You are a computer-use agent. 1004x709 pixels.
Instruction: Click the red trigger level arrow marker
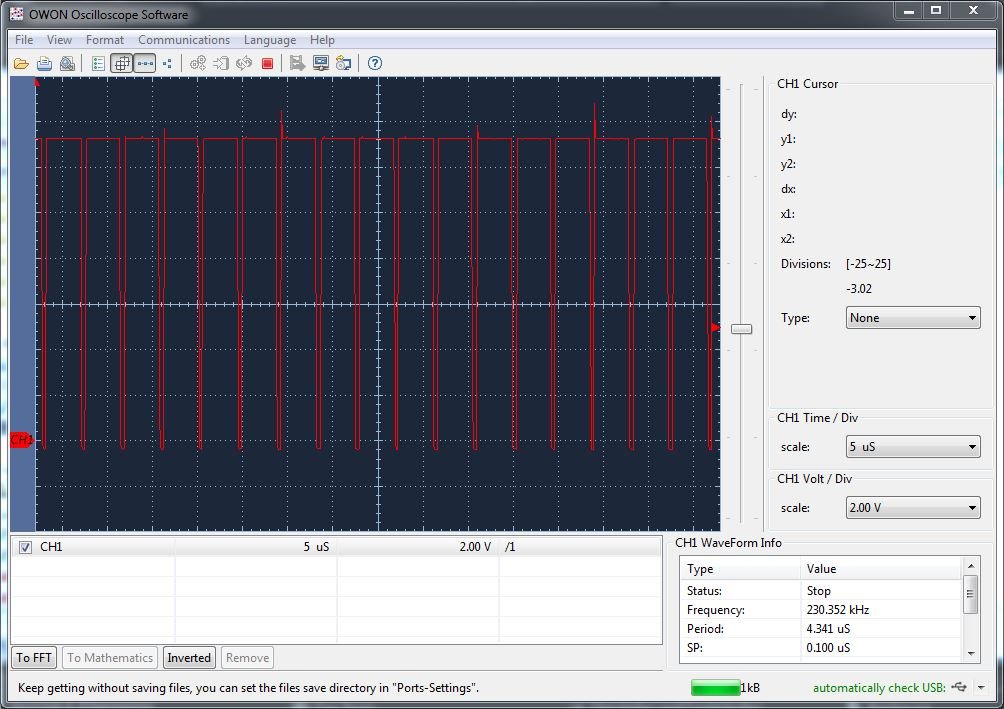point(715,328)
